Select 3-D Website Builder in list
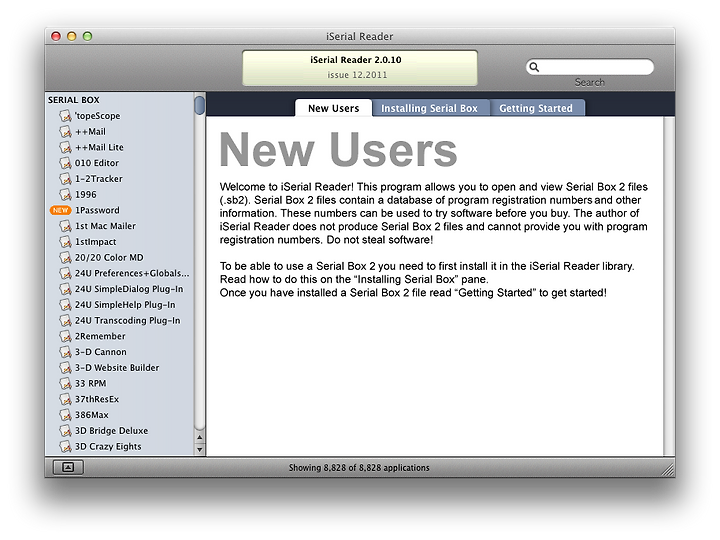This screenshot has height=540, width=720. click(117, 368)
